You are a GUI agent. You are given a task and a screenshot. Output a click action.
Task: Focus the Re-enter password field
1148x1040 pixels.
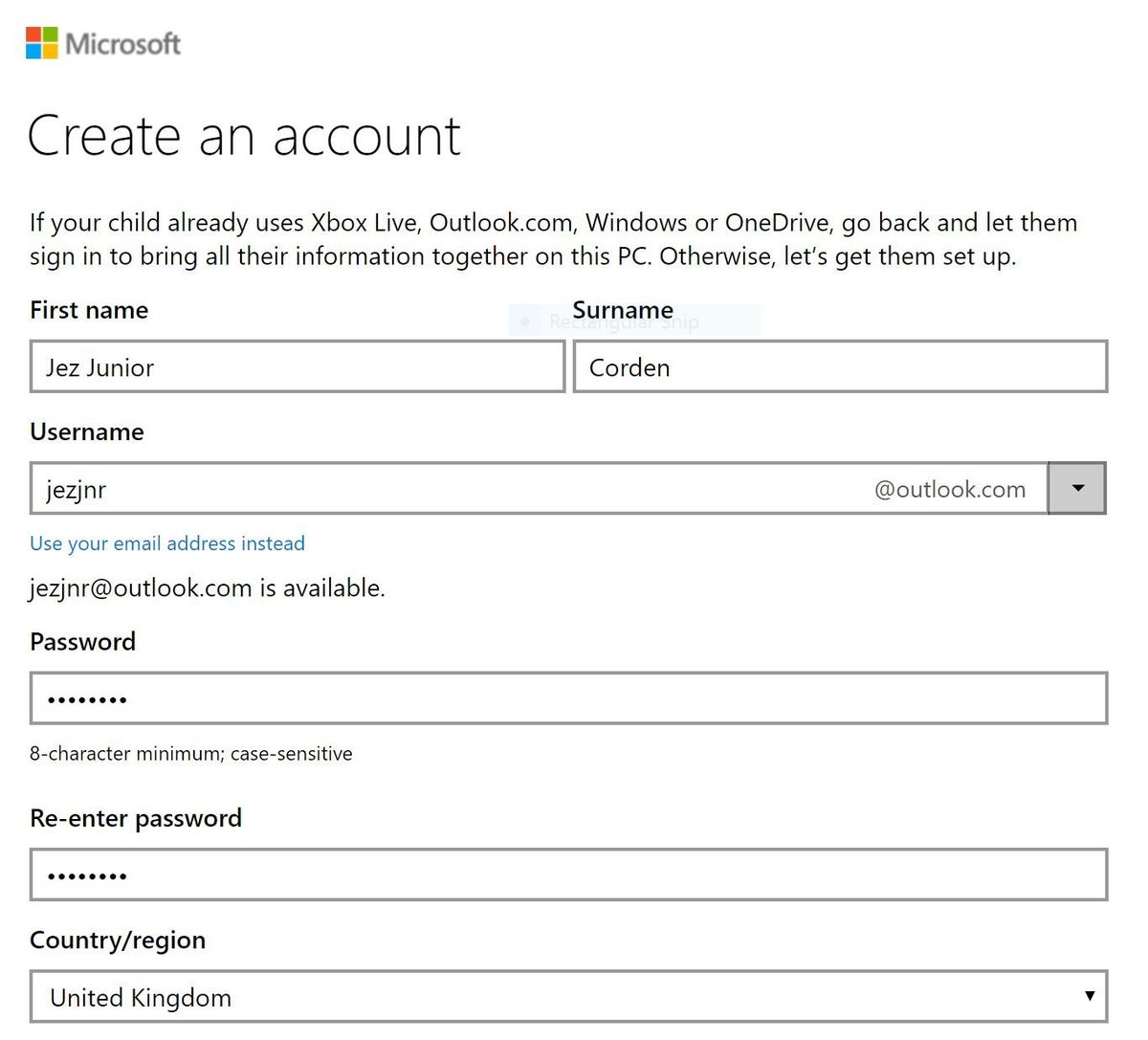(x=568, y=874)
